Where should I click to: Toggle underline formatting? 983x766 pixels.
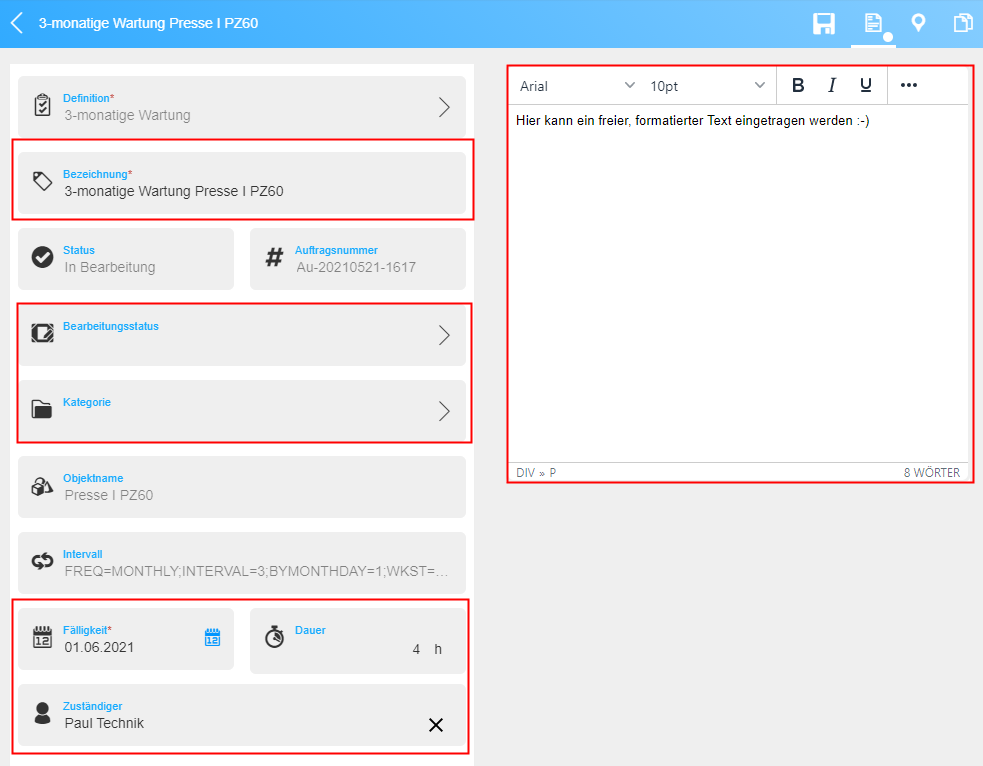866,85
